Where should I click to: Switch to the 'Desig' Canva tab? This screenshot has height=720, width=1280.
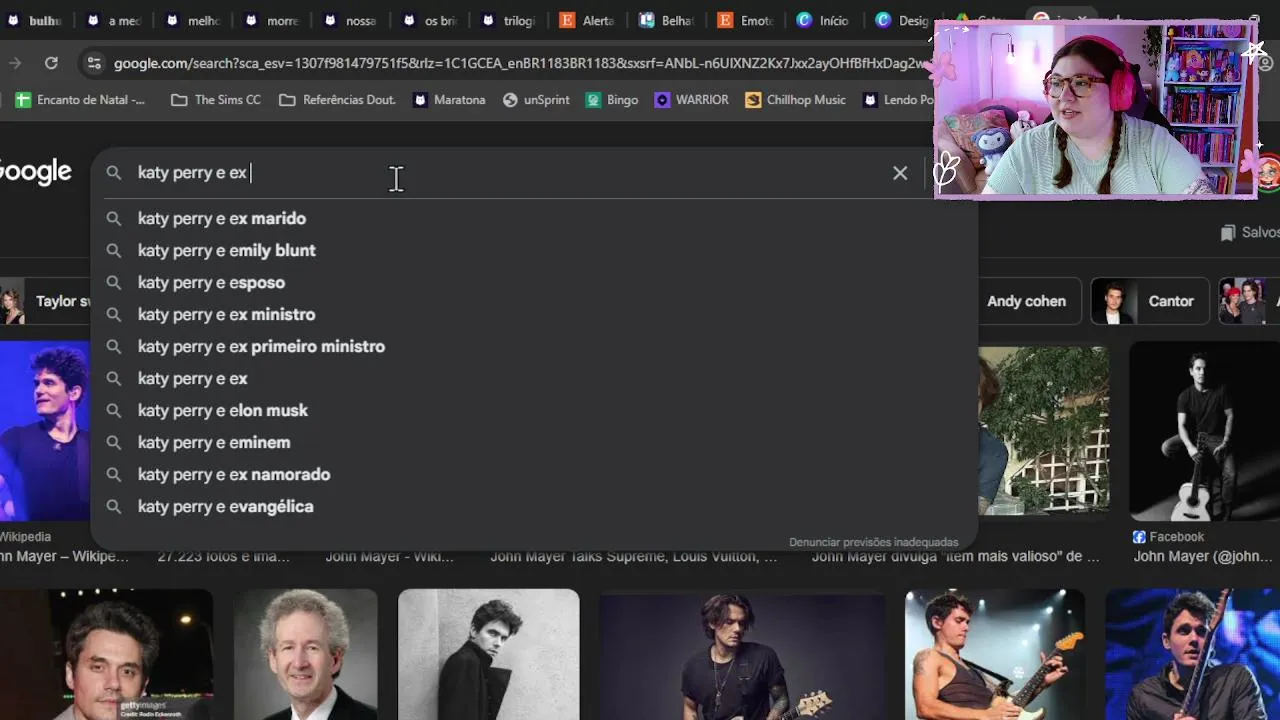click(902, 20)
